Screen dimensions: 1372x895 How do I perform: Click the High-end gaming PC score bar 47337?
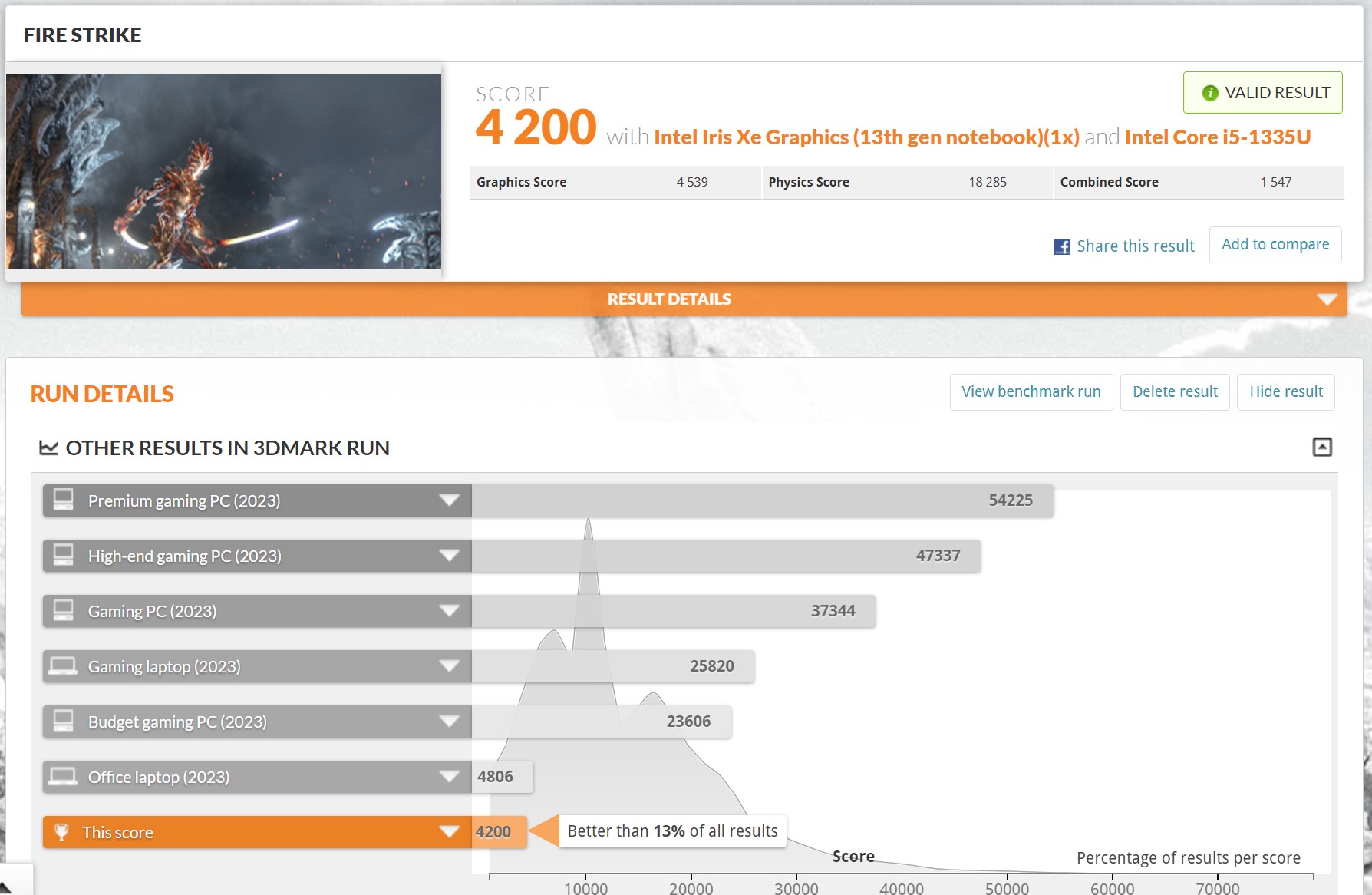(x=726, y=556)
